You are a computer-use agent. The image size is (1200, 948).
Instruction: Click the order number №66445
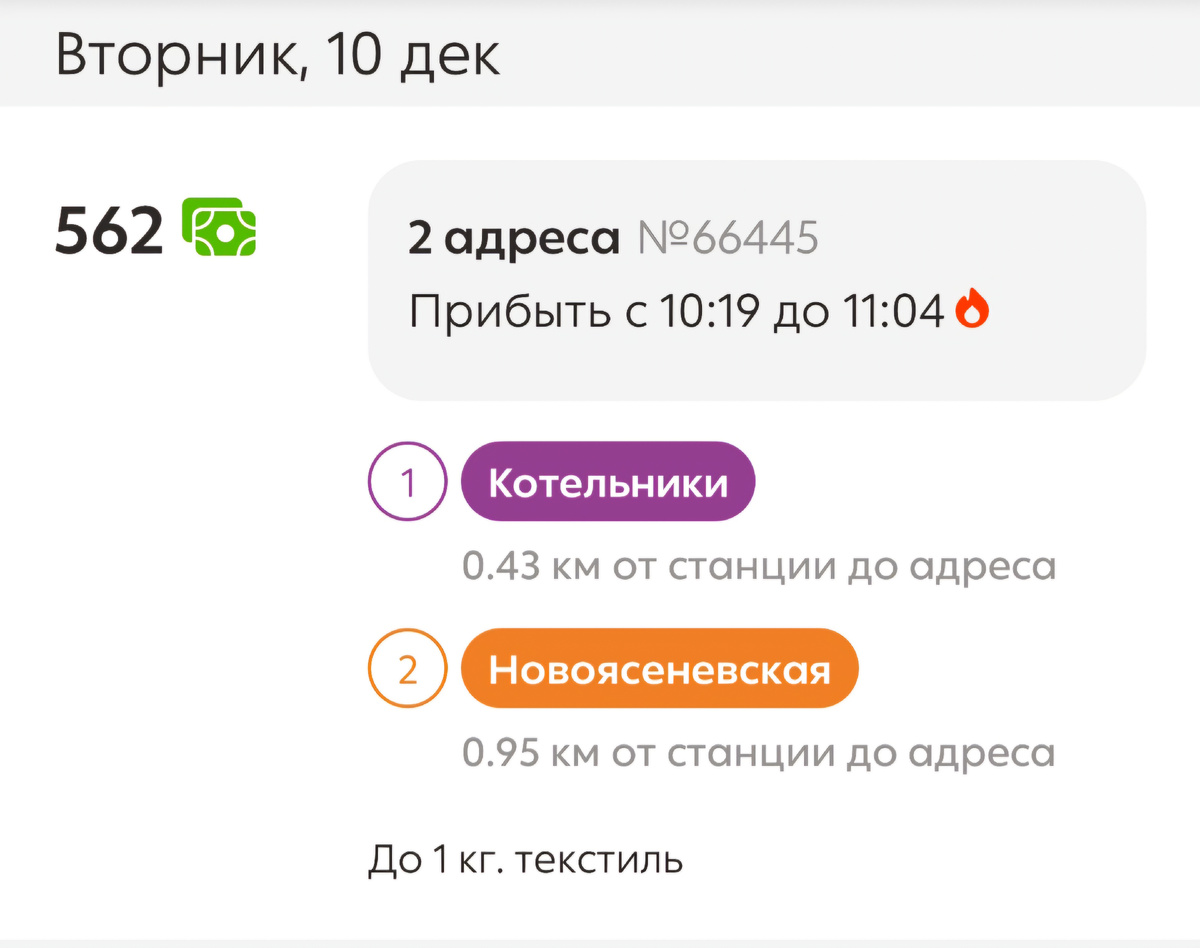(x=729, y=238)
